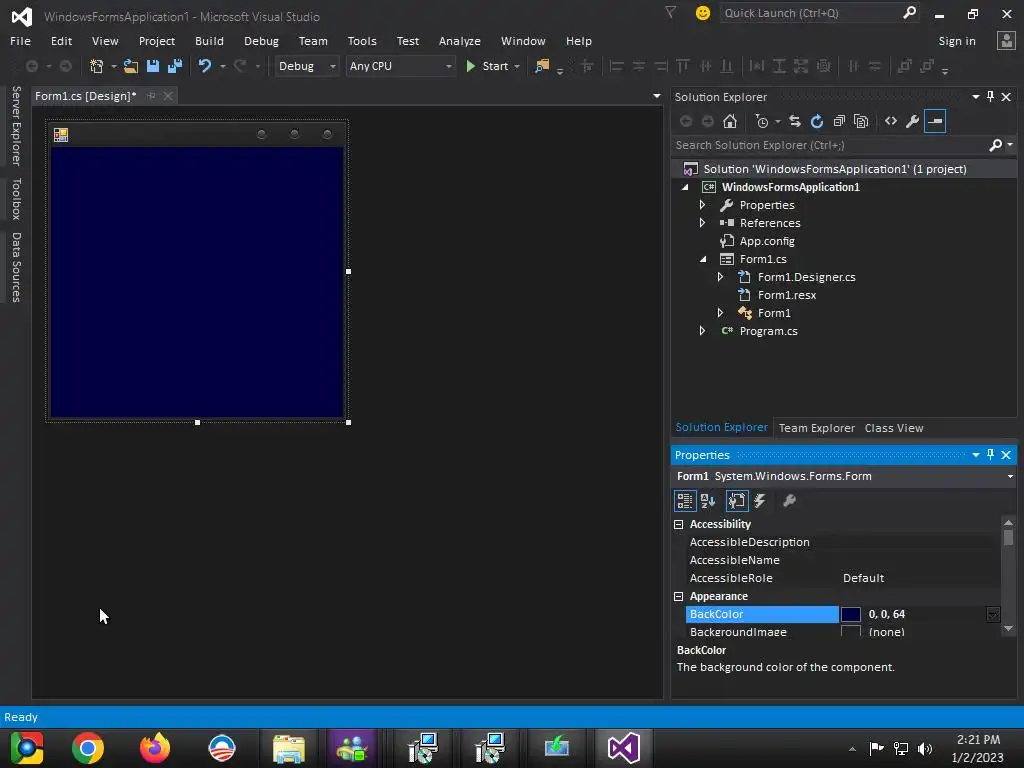
Task: Open File Explorer from the taskbar
Action: point(289,748)
